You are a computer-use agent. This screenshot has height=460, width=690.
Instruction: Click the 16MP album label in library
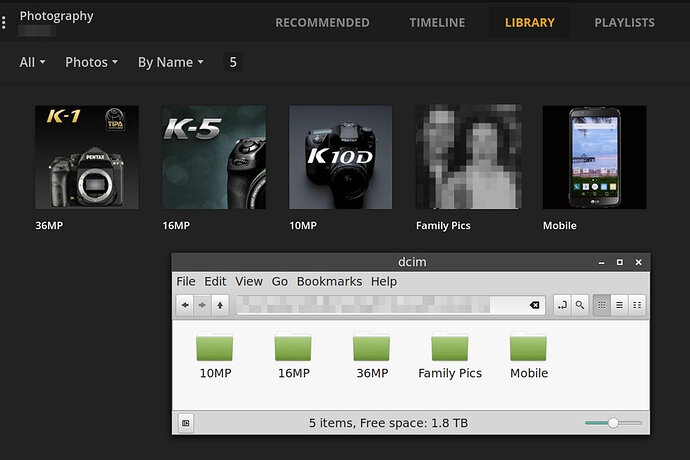176,225
